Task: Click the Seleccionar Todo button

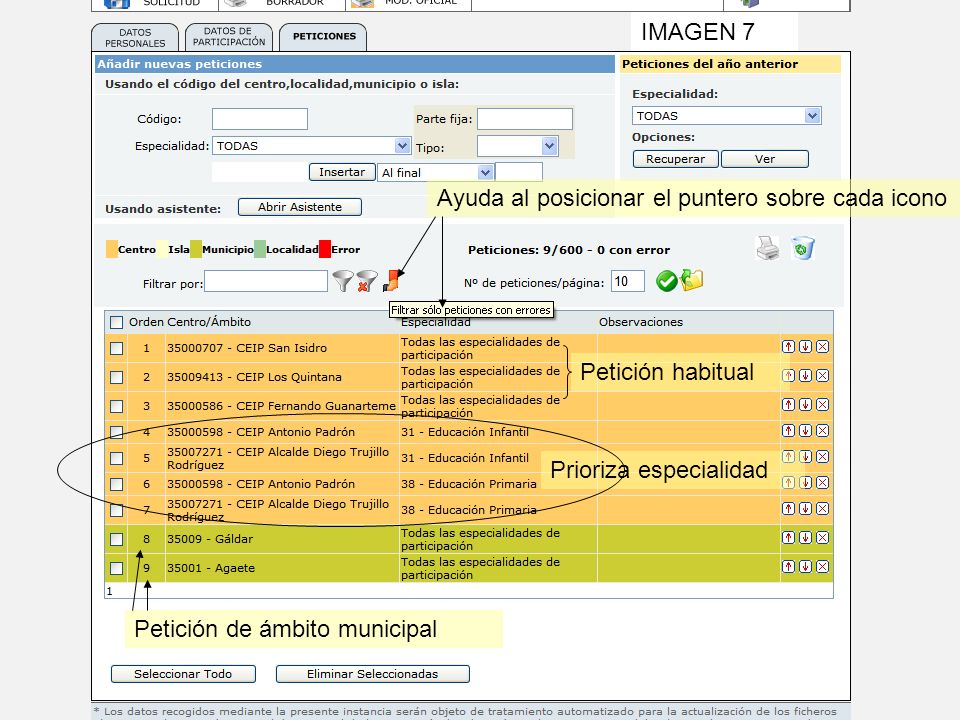Action: pos(183,674)
